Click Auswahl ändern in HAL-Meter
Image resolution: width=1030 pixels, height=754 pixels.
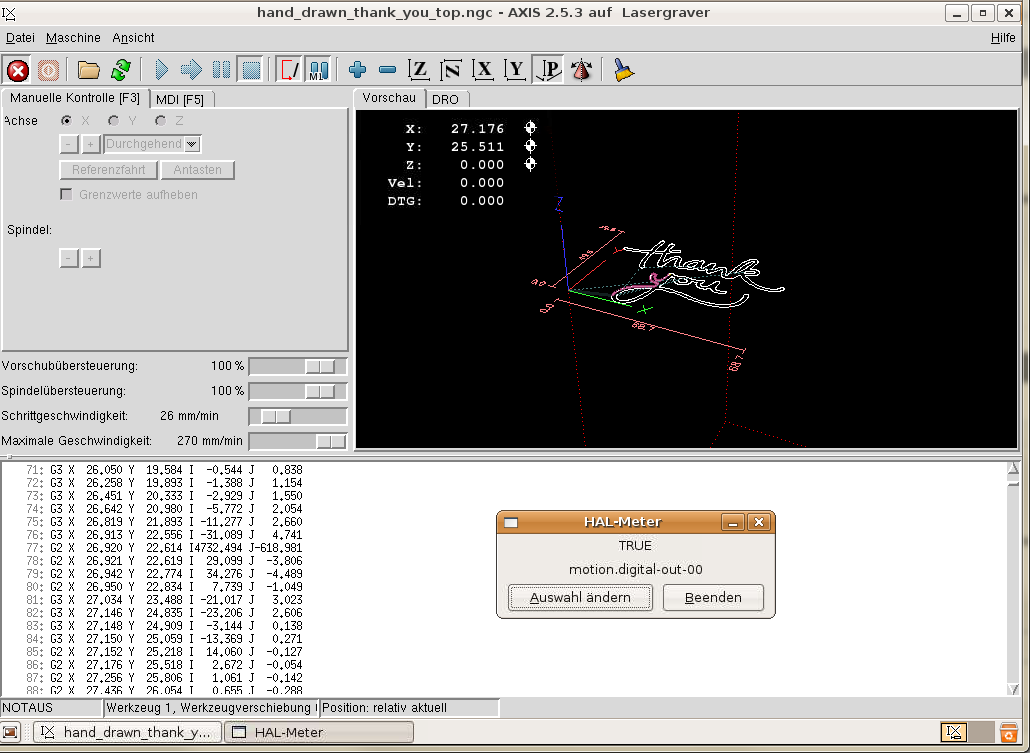(580, 598)
